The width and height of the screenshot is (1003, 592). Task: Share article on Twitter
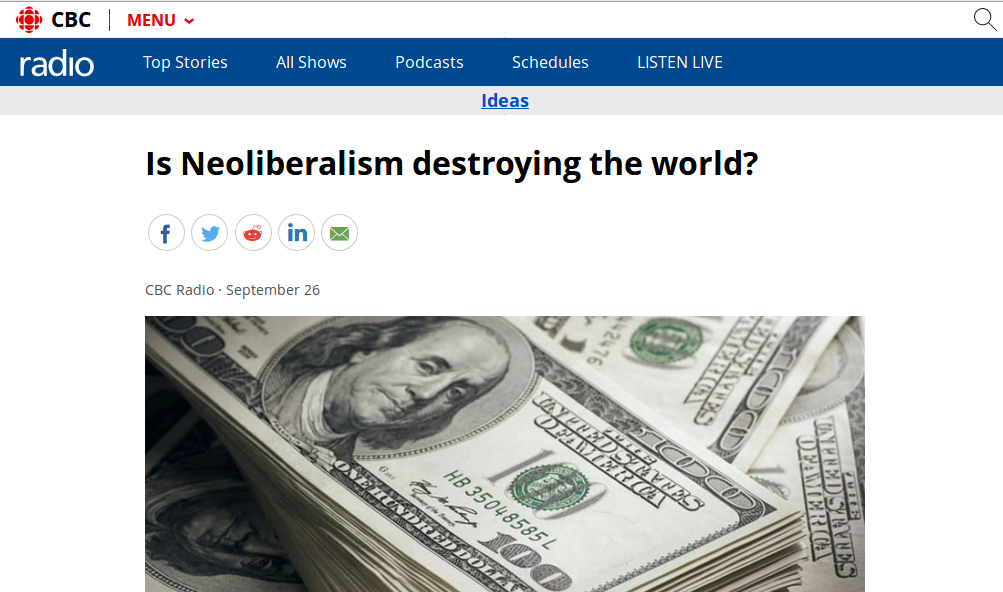pos(210,232)
